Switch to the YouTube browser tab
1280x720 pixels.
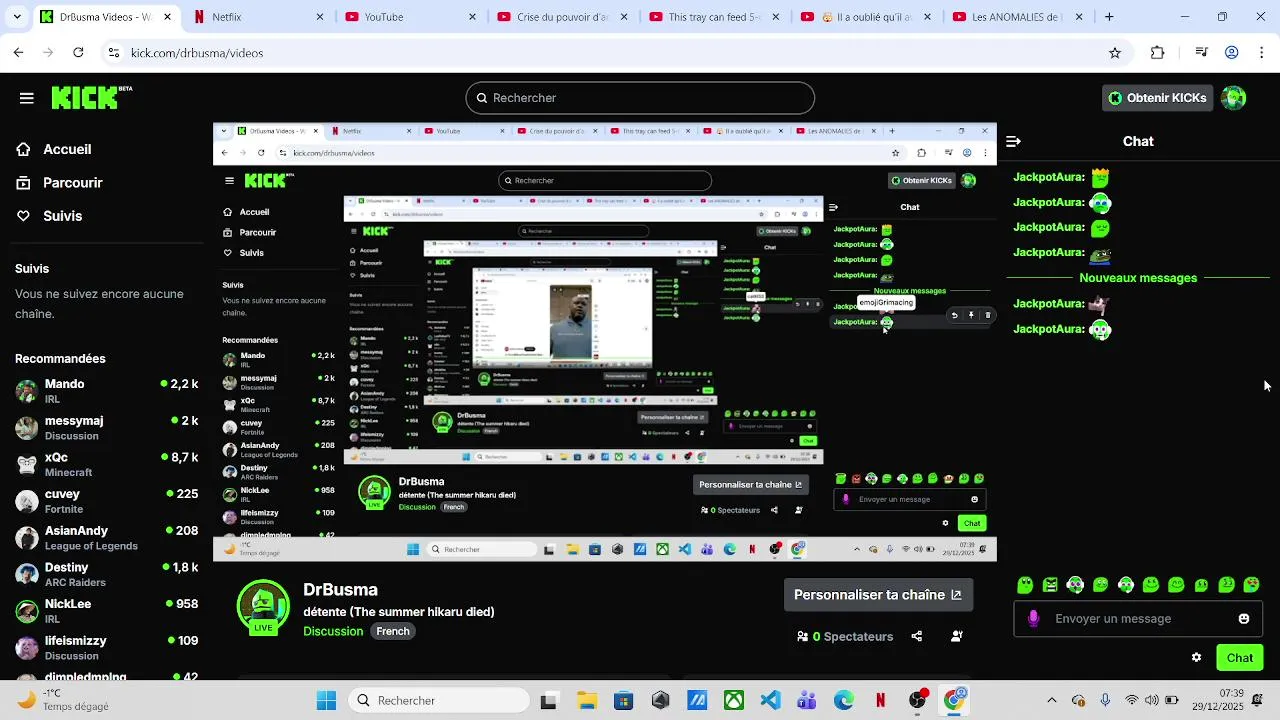tap(408, 17)
